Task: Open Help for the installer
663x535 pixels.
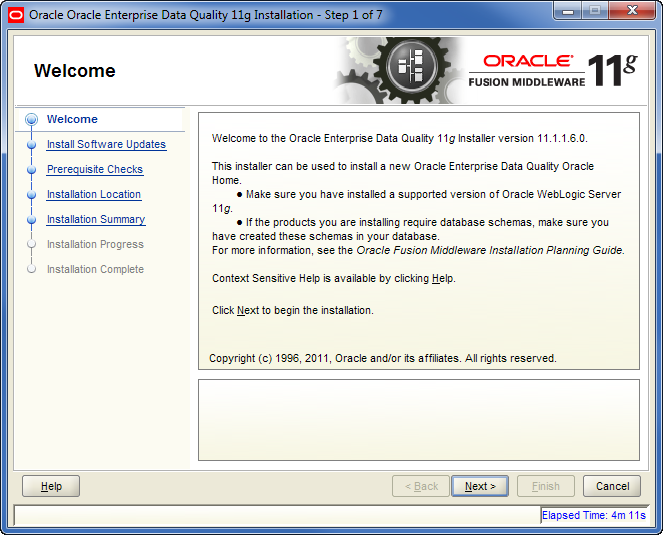Action: point(51,487)
